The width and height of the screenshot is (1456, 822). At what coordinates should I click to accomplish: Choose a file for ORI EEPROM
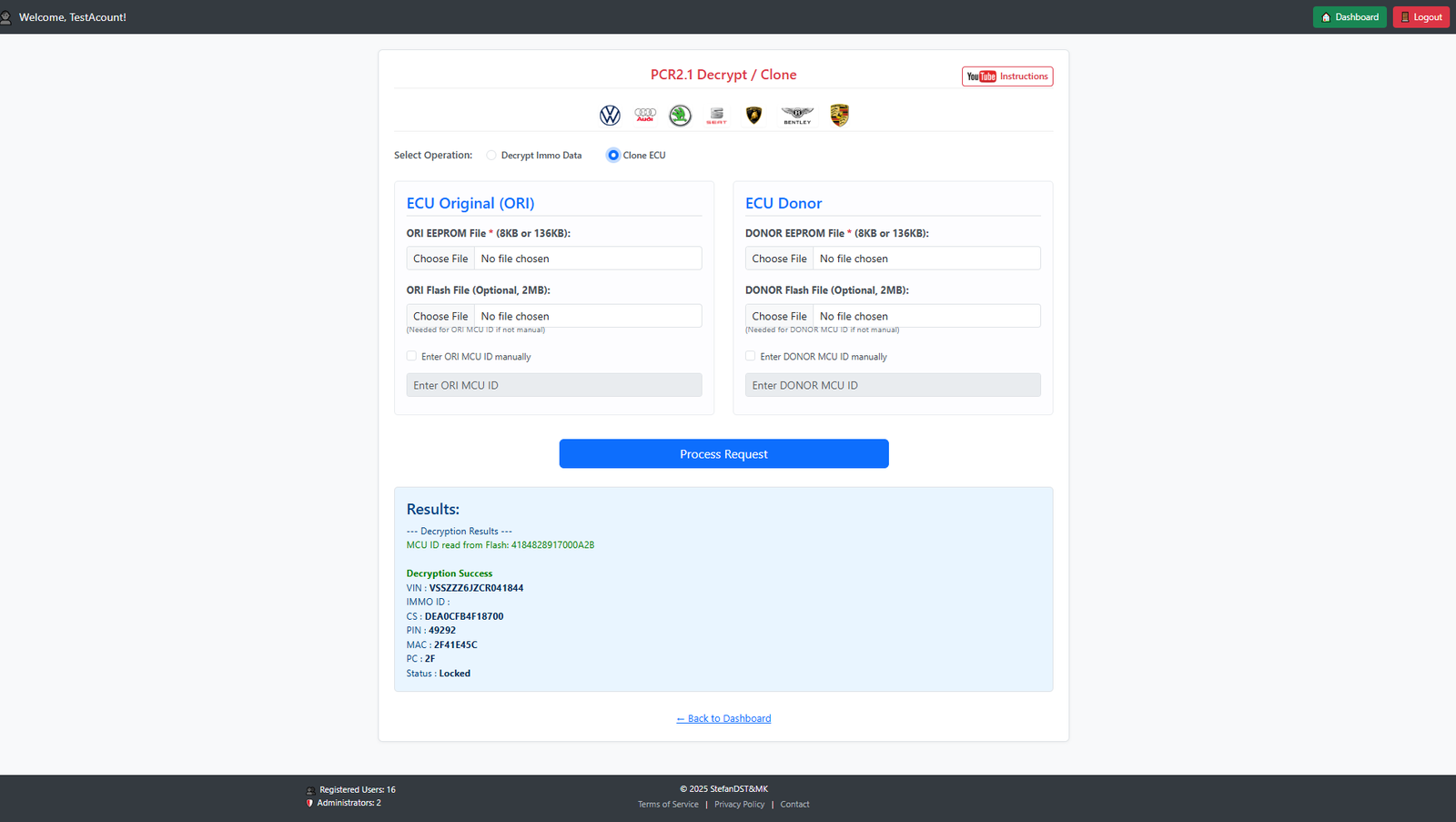(440, 259)
